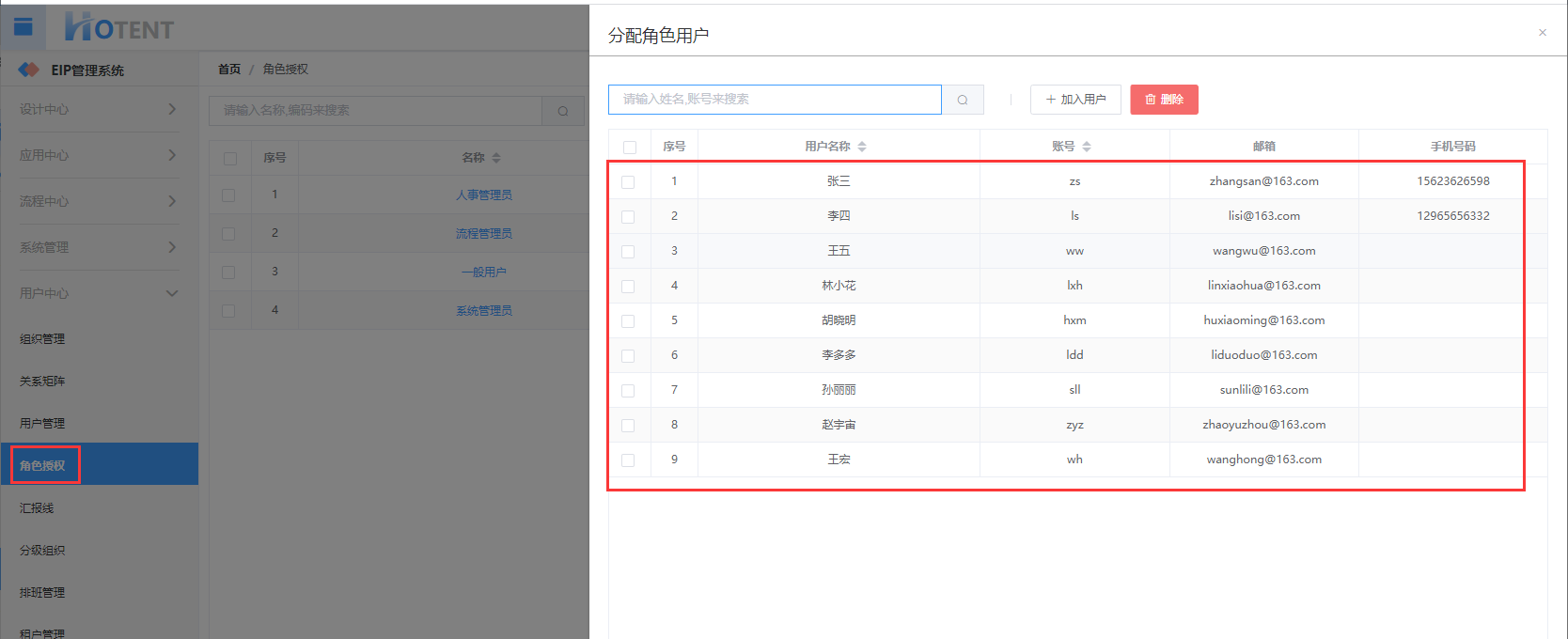Click the hamburger menu icon in header

(x=24, y=27)
